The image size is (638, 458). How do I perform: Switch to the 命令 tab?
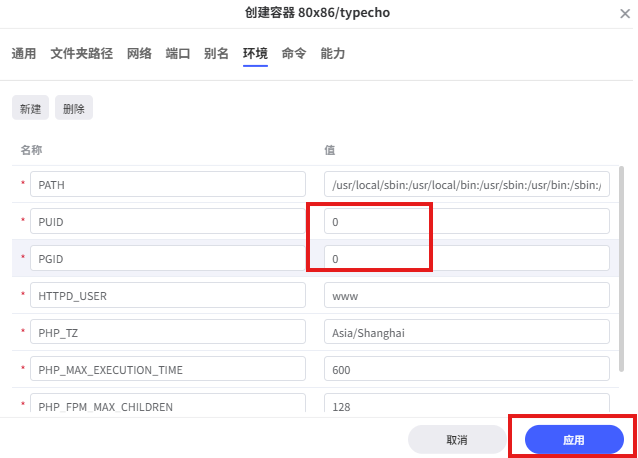(294, 54)
